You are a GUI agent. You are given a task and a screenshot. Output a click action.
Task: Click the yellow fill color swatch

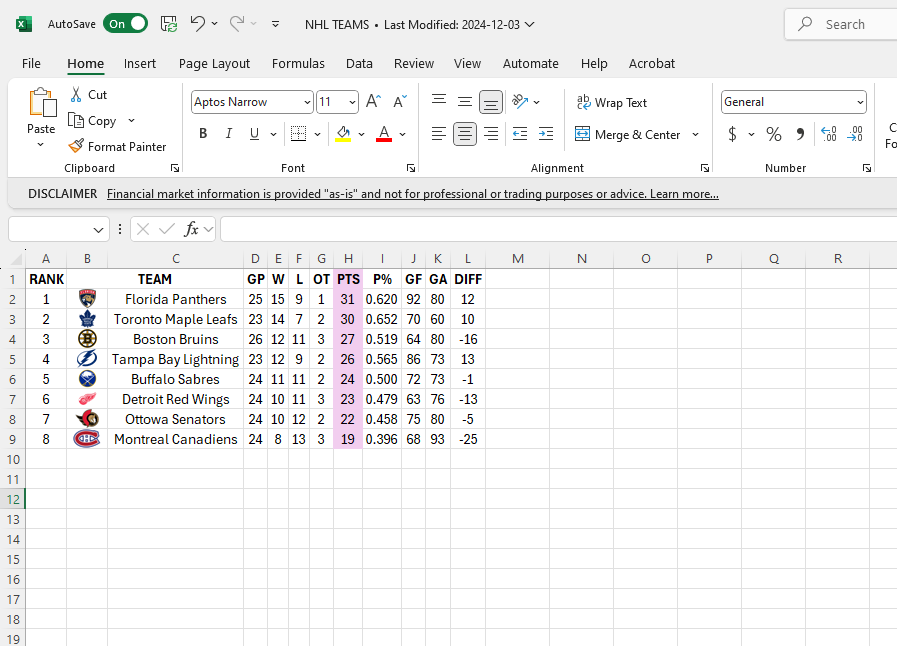click(343, 134)
